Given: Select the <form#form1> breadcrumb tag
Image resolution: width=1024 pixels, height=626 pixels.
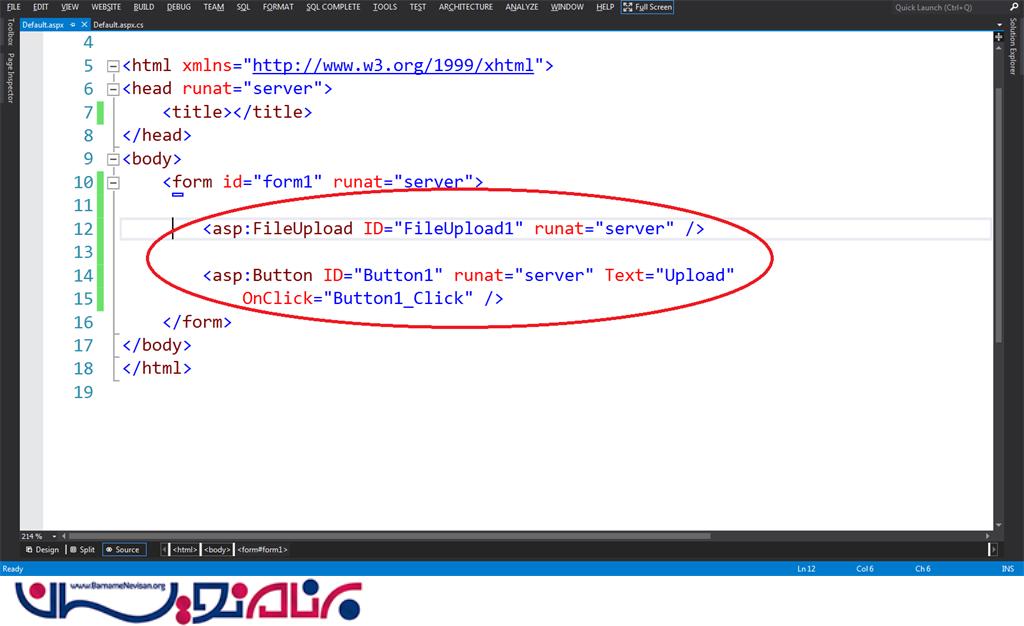Looking at the screenshot, I should (x=263, y=550).
